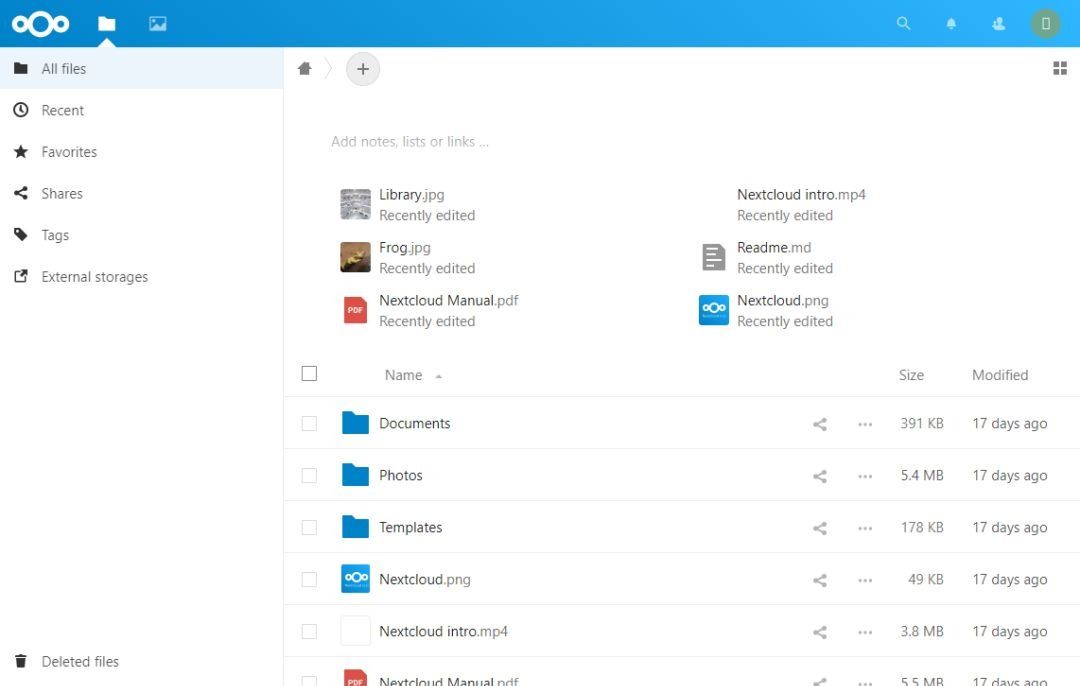Open the Photos app icon in header
The height and width of the screenshot is (686, 1080).
point(157,23)
